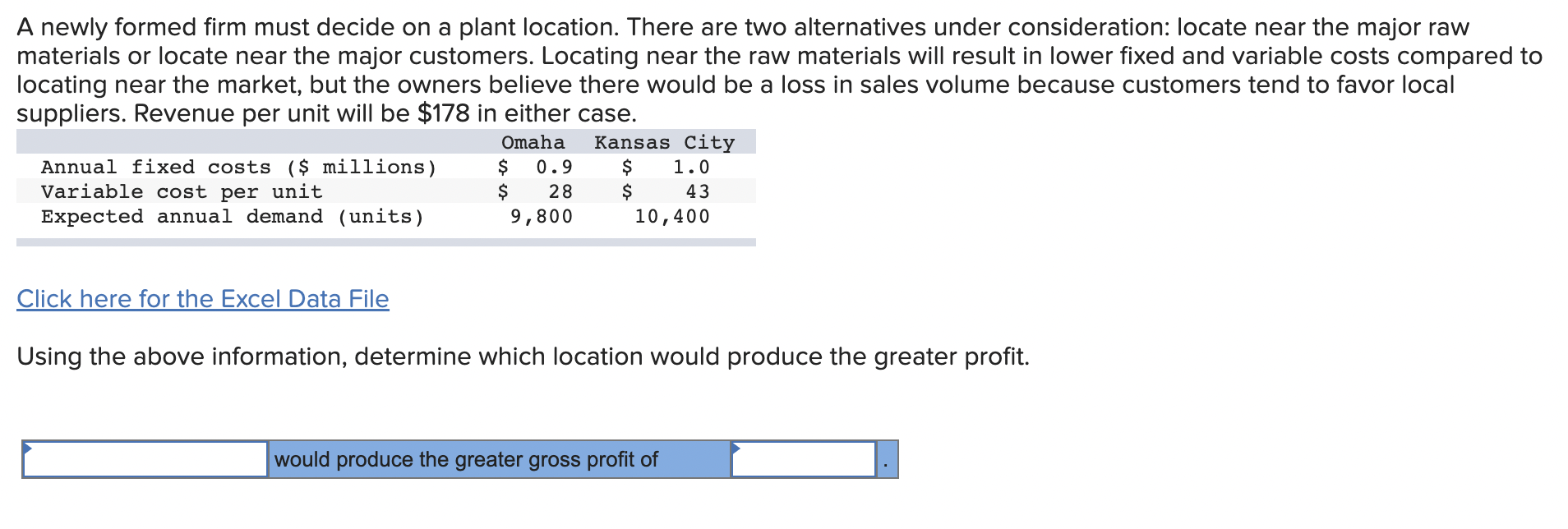Click Kansas City's fixed cost value 1.0

691,168
